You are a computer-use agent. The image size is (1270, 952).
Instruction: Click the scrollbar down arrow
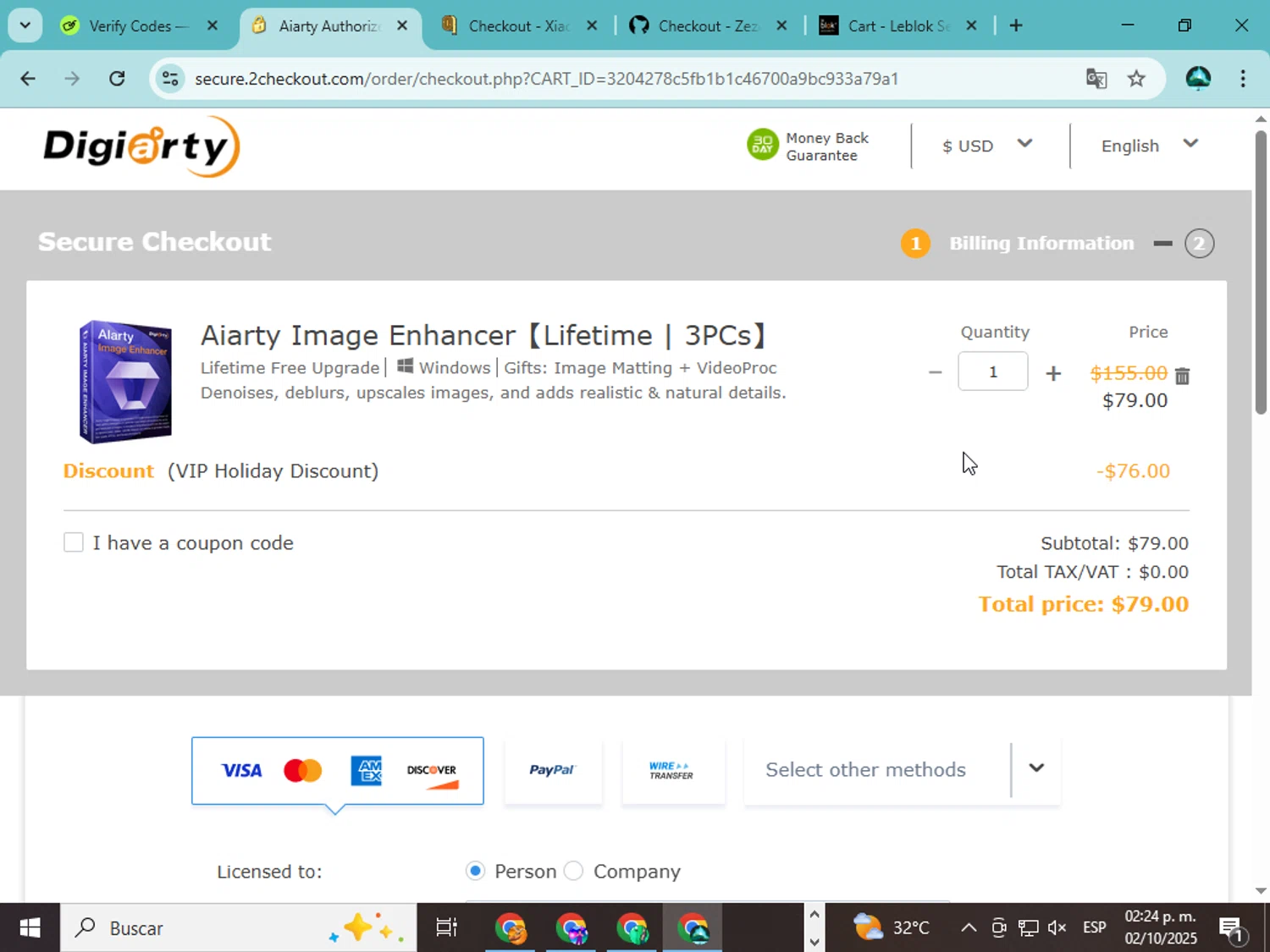tap(1261, 890)
